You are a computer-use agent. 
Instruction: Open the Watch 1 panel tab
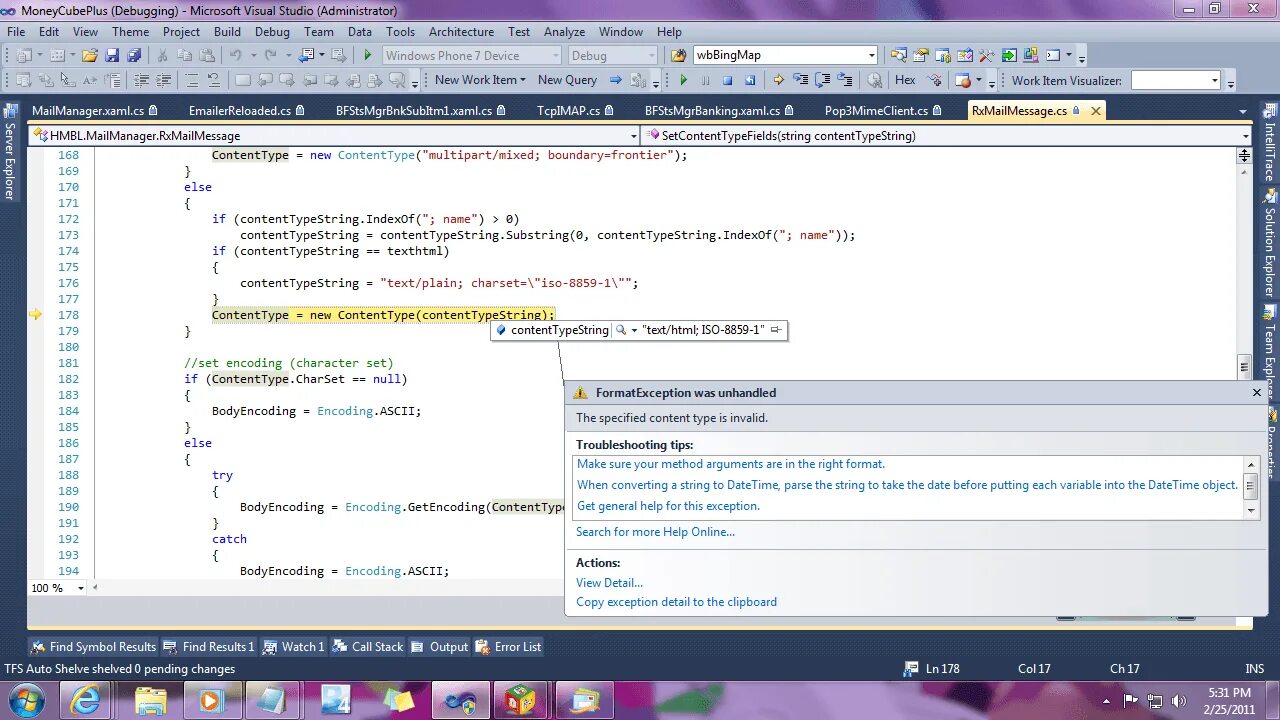point(293,647)
